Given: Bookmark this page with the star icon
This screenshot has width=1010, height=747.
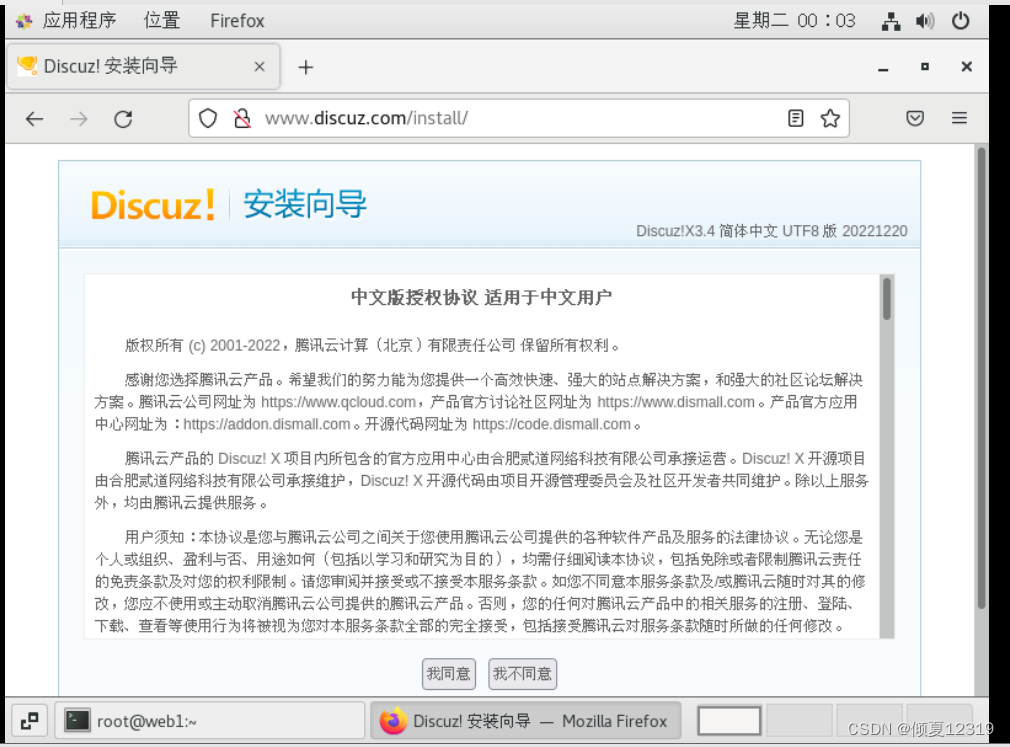Looking at the screenshot, I should (830, 118).
